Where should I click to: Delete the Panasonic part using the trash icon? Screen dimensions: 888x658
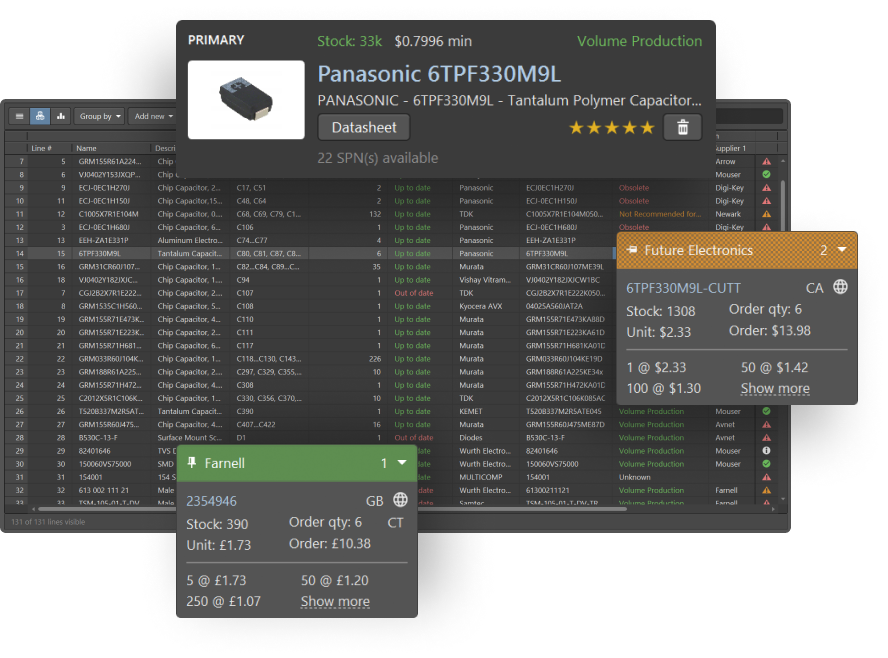pyautogui.click(x=683, y=127)
